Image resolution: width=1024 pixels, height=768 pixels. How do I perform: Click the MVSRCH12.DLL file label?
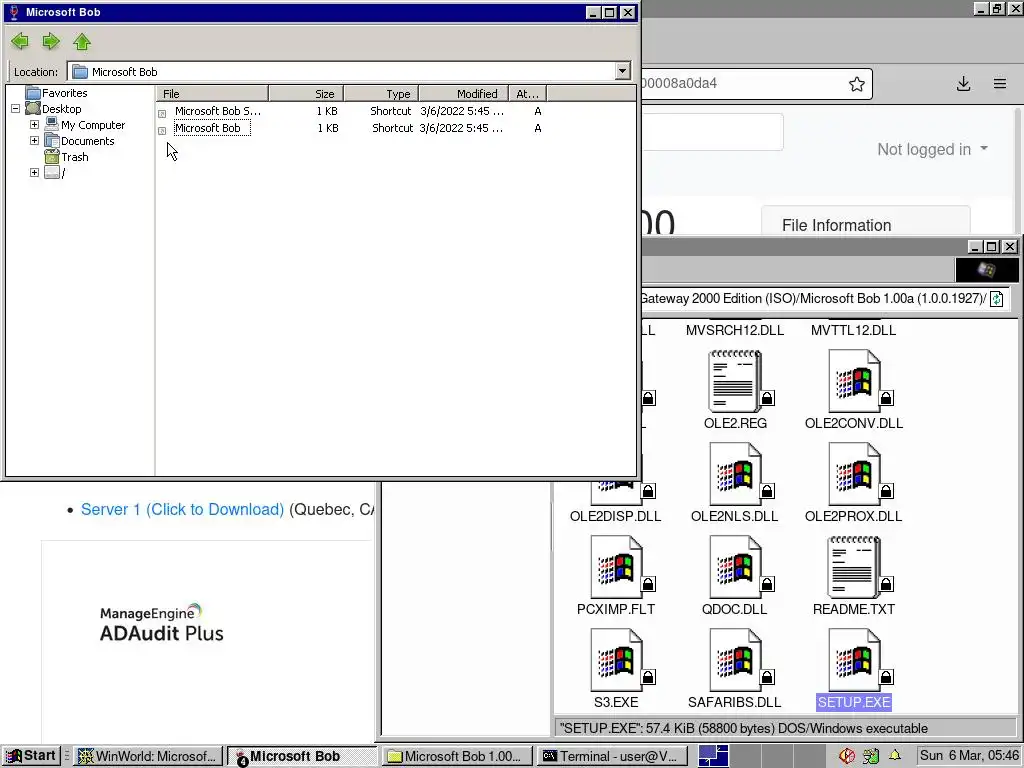pyautogui.click(x=735, y=330)
